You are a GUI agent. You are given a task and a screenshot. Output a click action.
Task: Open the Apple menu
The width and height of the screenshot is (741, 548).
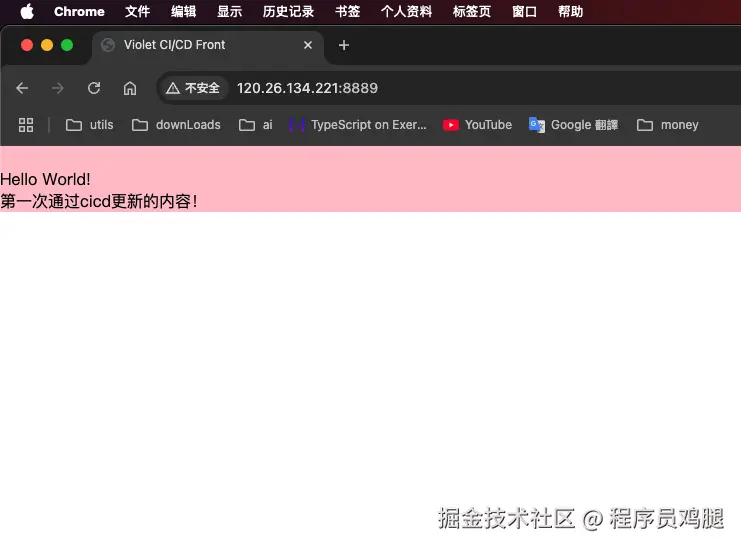click(x=27, y=11)
